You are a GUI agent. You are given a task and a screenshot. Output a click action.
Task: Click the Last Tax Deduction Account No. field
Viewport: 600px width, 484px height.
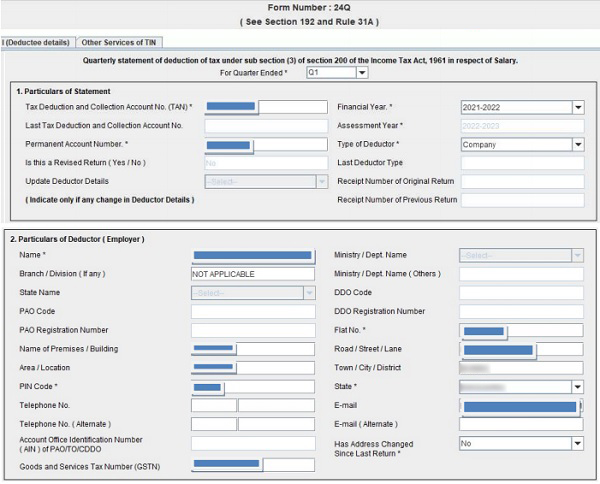pyautogui.click(x=265, y=126)
